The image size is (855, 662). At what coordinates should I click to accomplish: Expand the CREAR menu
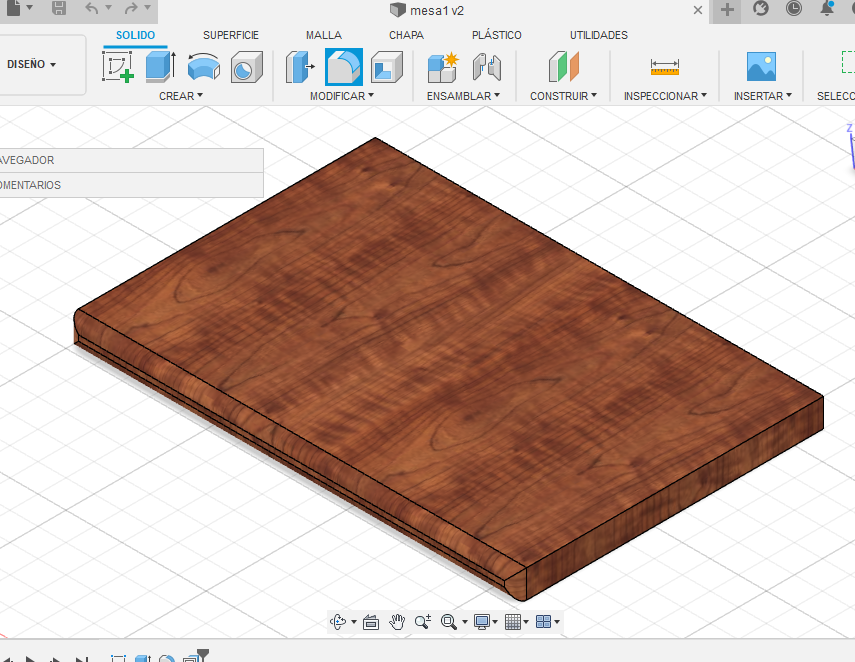[x=181, y=96]
